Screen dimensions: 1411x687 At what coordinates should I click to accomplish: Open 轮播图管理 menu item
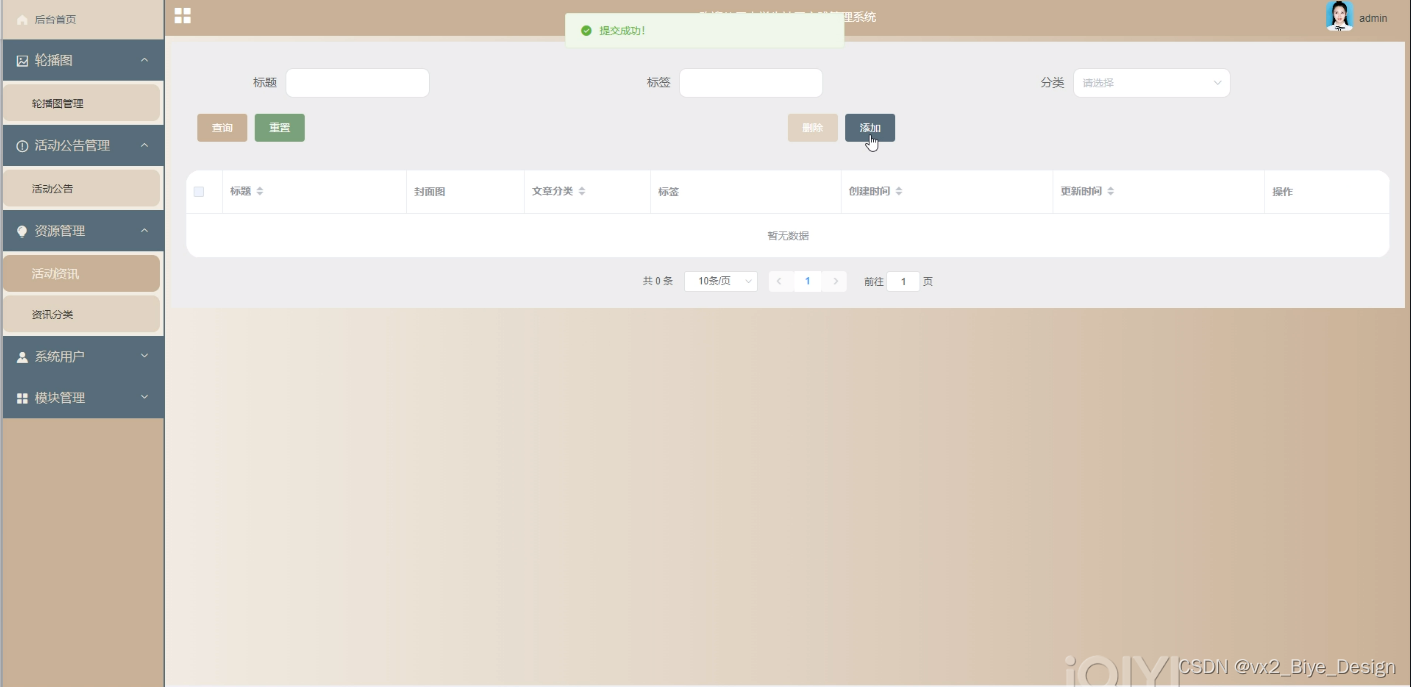(82, 104)
